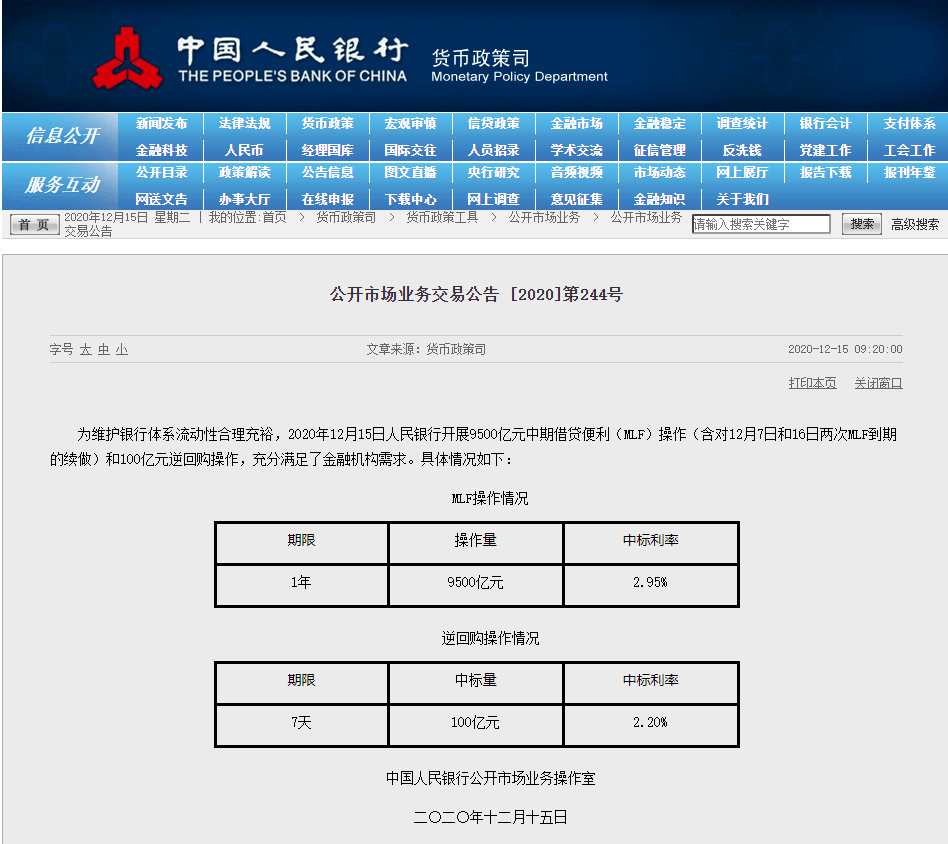948x844 pixels.
Task: Click the announcement title [2020]第244号
Action: point(476,294)
